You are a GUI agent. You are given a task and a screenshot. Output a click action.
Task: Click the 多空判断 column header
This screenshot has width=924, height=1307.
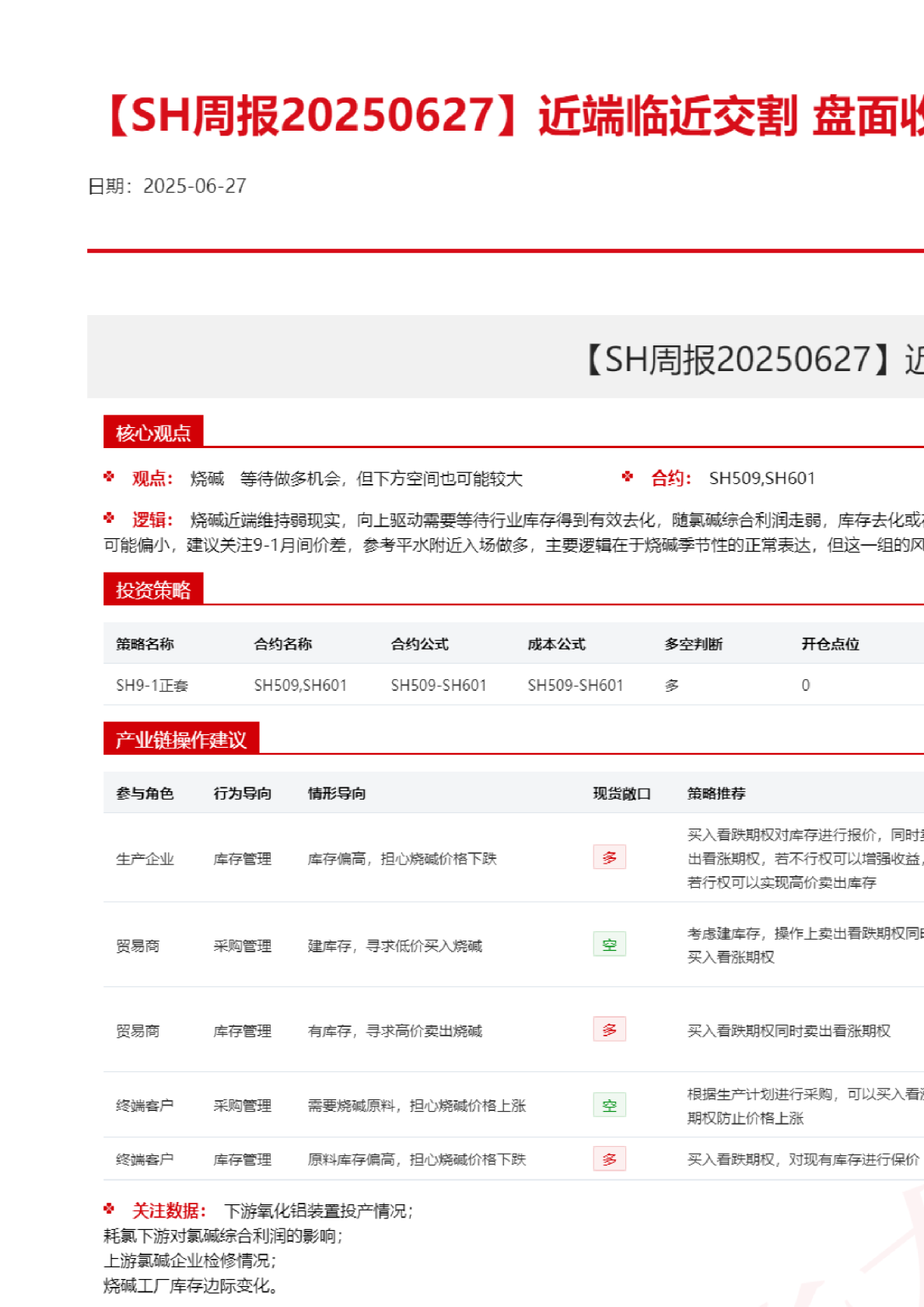pos(693,644)
